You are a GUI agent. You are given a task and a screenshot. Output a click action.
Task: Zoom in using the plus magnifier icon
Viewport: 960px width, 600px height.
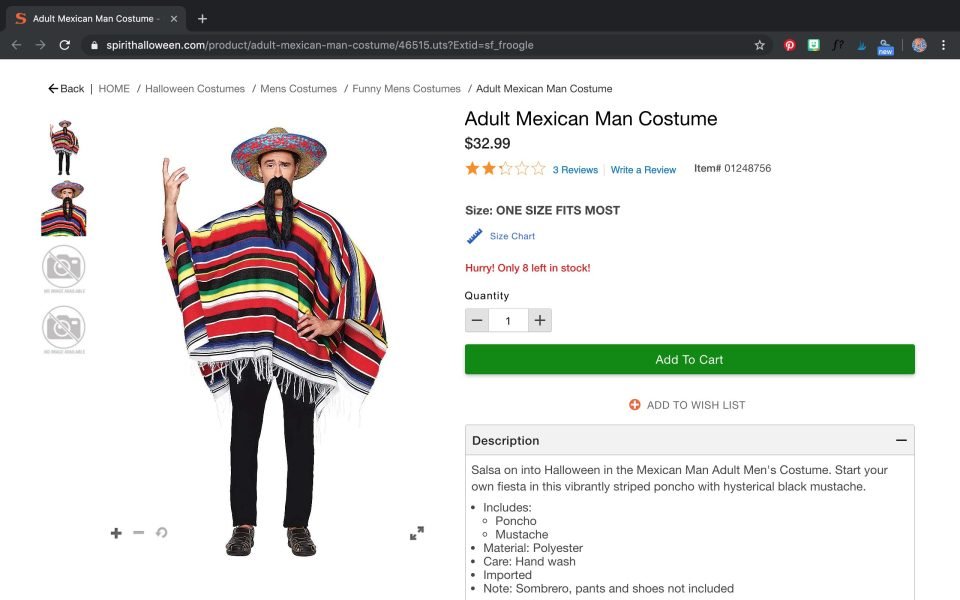[x=116, y=533]
